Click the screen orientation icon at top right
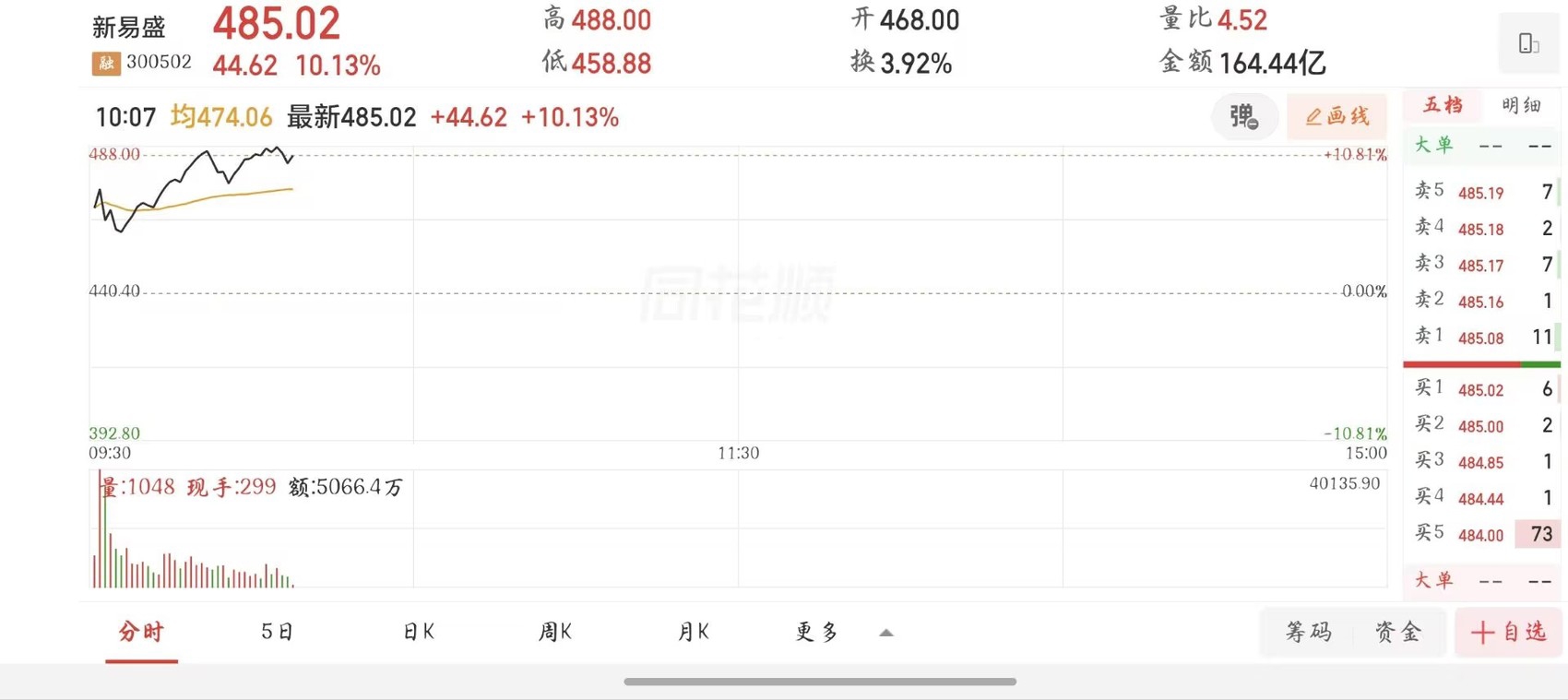1568x700 pixels. point(1528,43)
